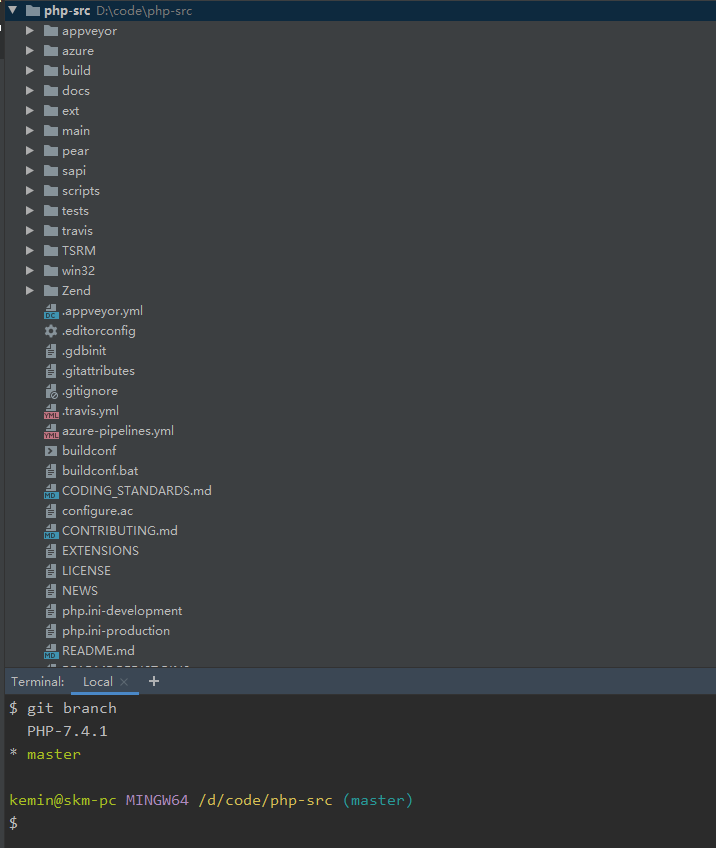716x848 pixels.
Task: Expand the tests folder arrow
Action: pyautogui.click(x=30, y=211)
